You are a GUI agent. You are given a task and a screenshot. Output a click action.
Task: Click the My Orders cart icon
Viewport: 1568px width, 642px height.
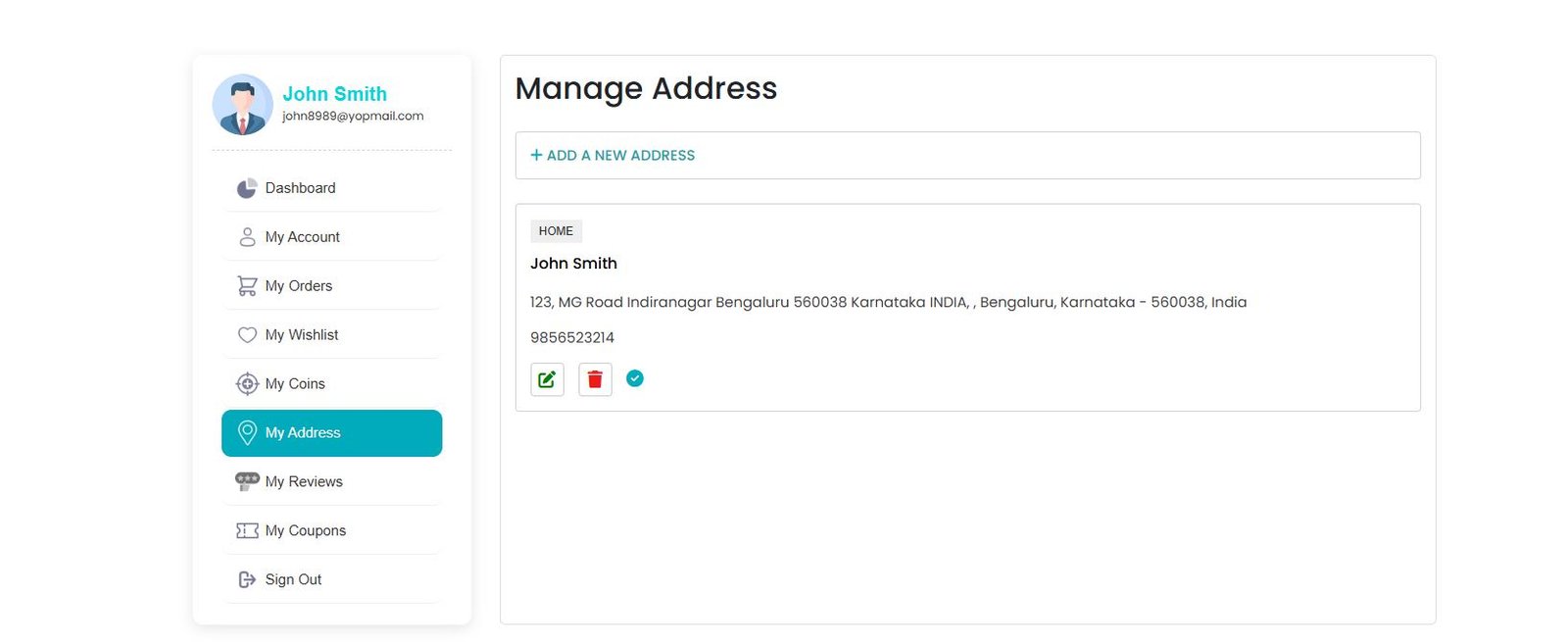[x=247, y=286]
